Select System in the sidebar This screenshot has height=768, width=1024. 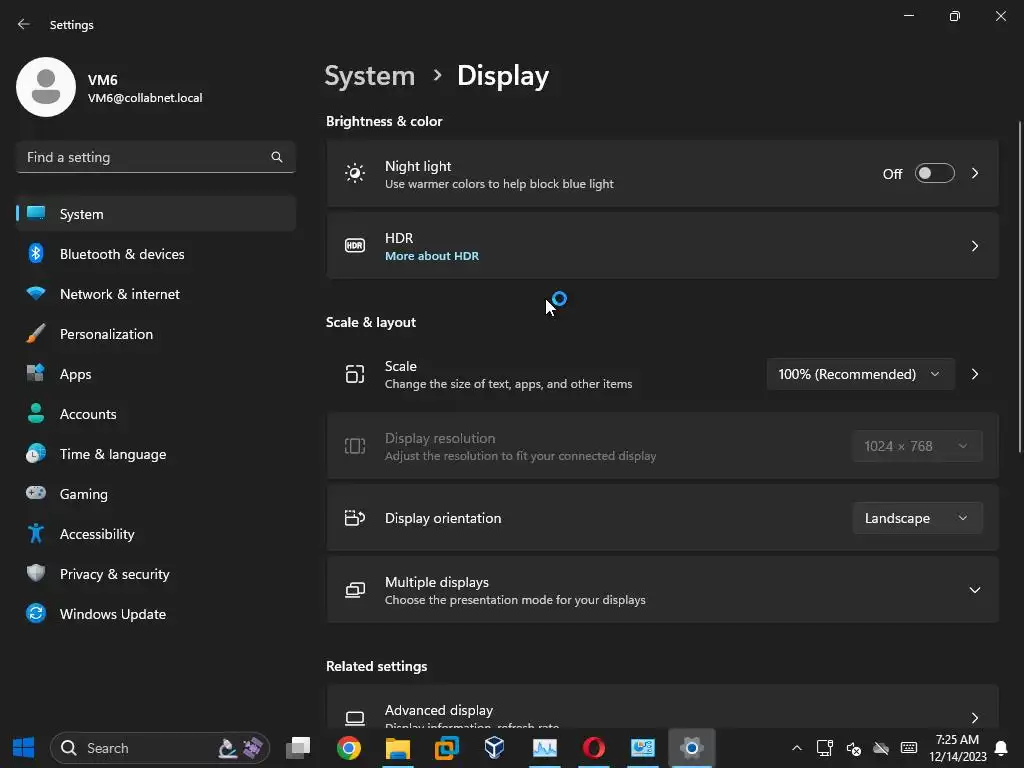pyautogui.click(x=156, y=214)
